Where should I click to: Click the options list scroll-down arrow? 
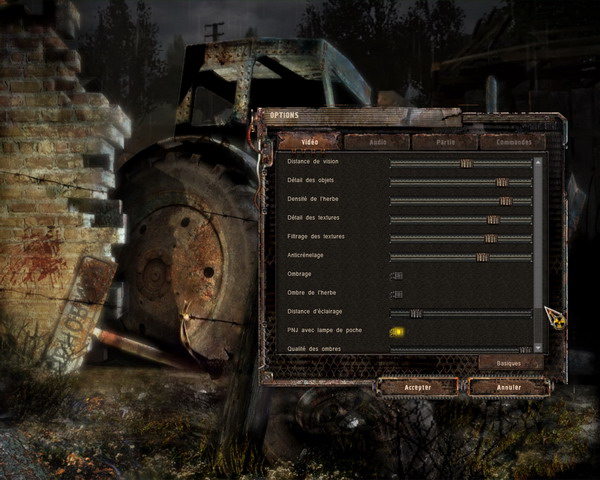538,347
